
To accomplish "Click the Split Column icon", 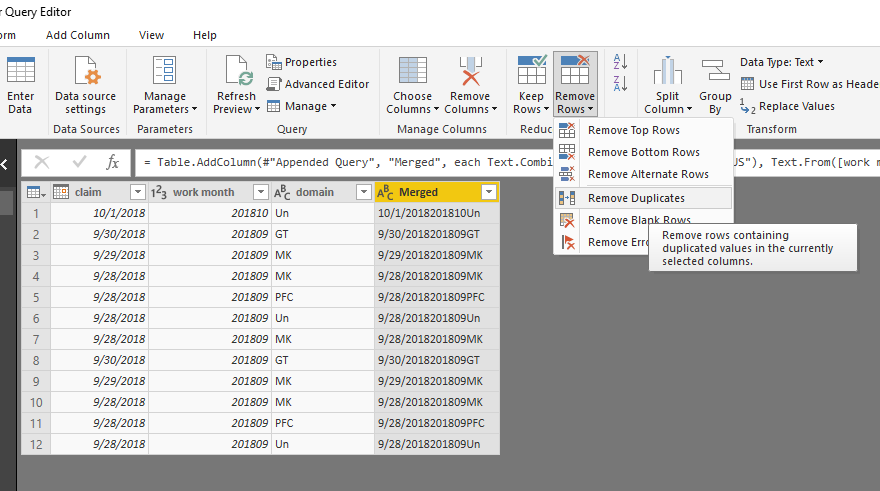I will [667, 70].
